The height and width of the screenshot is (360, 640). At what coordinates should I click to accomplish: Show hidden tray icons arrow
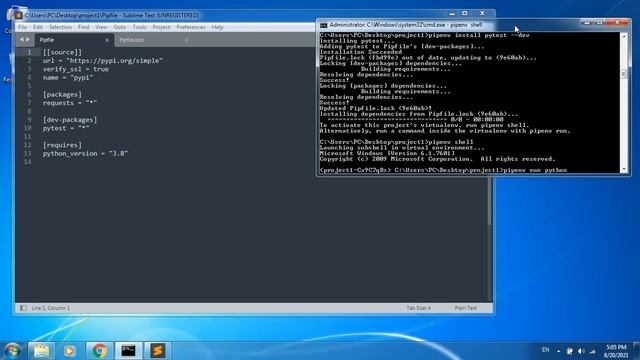pos(558,351)
